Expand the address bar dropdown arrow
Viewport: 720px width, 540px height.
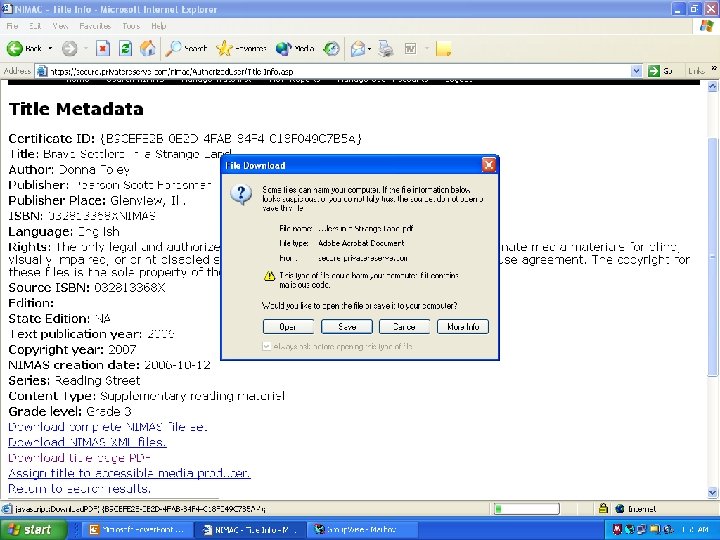pos(636,71)
